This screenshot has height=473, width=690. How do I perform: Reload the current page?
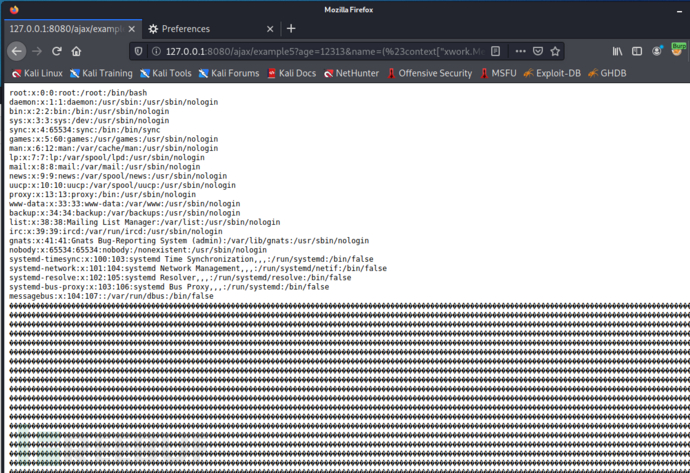point(57,51)
